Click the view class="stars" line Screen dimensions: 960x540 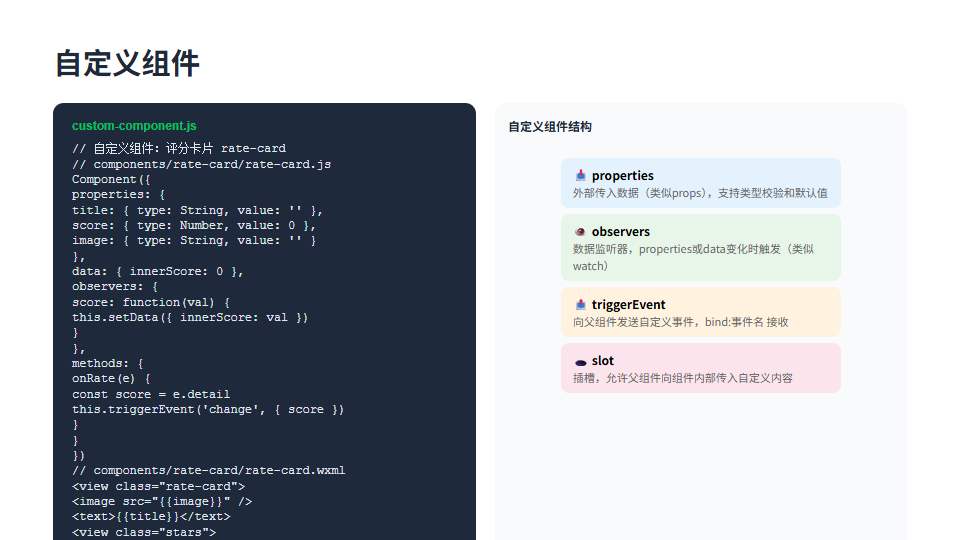144,532
